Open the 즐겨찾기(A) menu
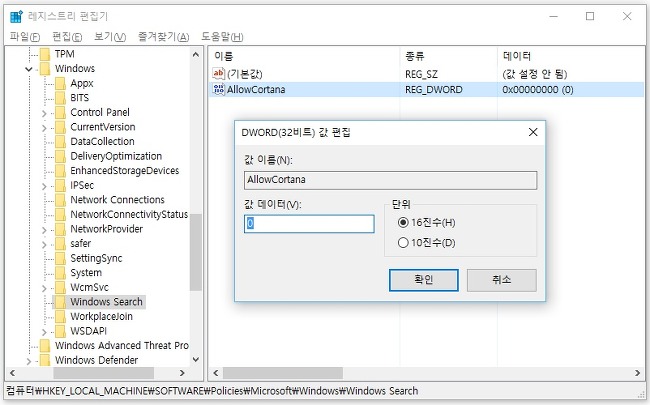 [x=163, y=36]
